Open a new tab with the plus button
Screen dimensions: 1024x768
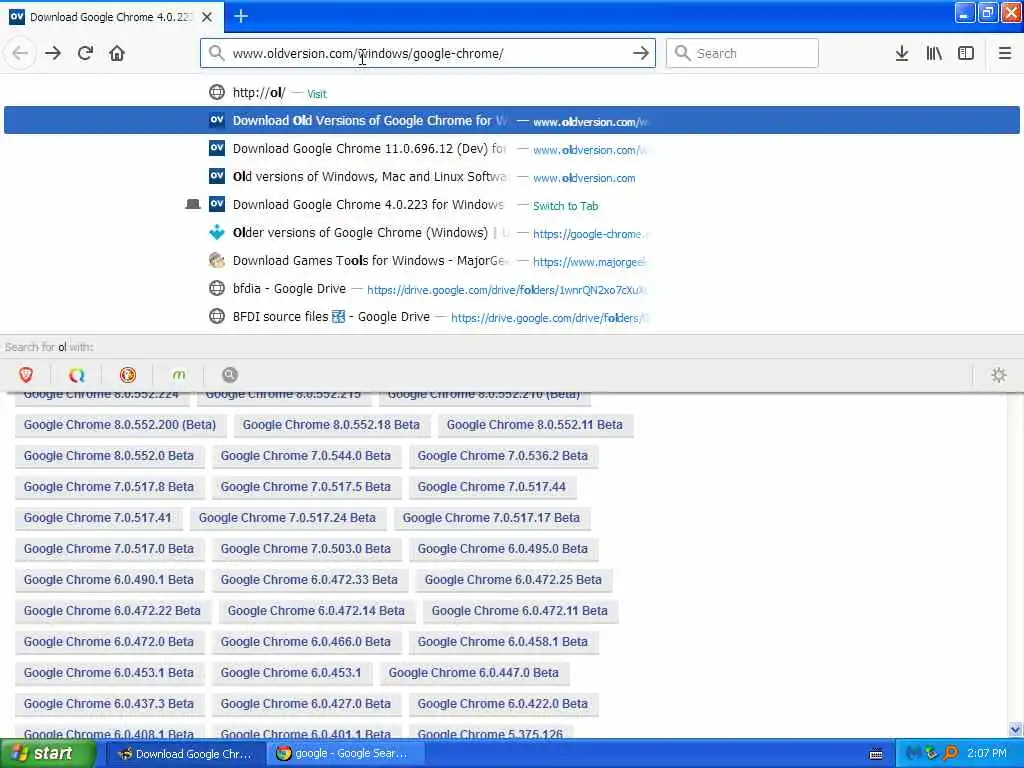coord(241,16)
